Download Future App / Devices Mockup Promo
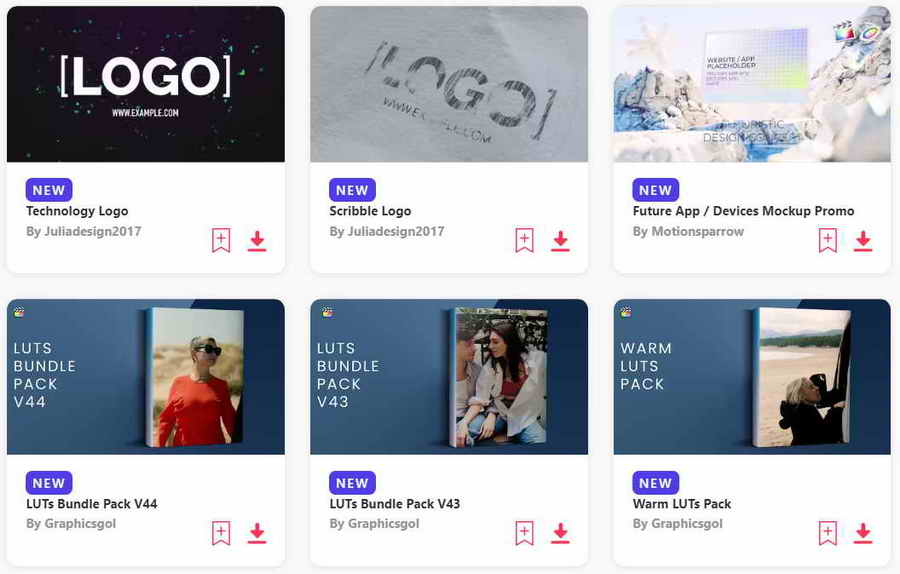Viewport: 900px width, 574px height. click(x=863, y=241)
